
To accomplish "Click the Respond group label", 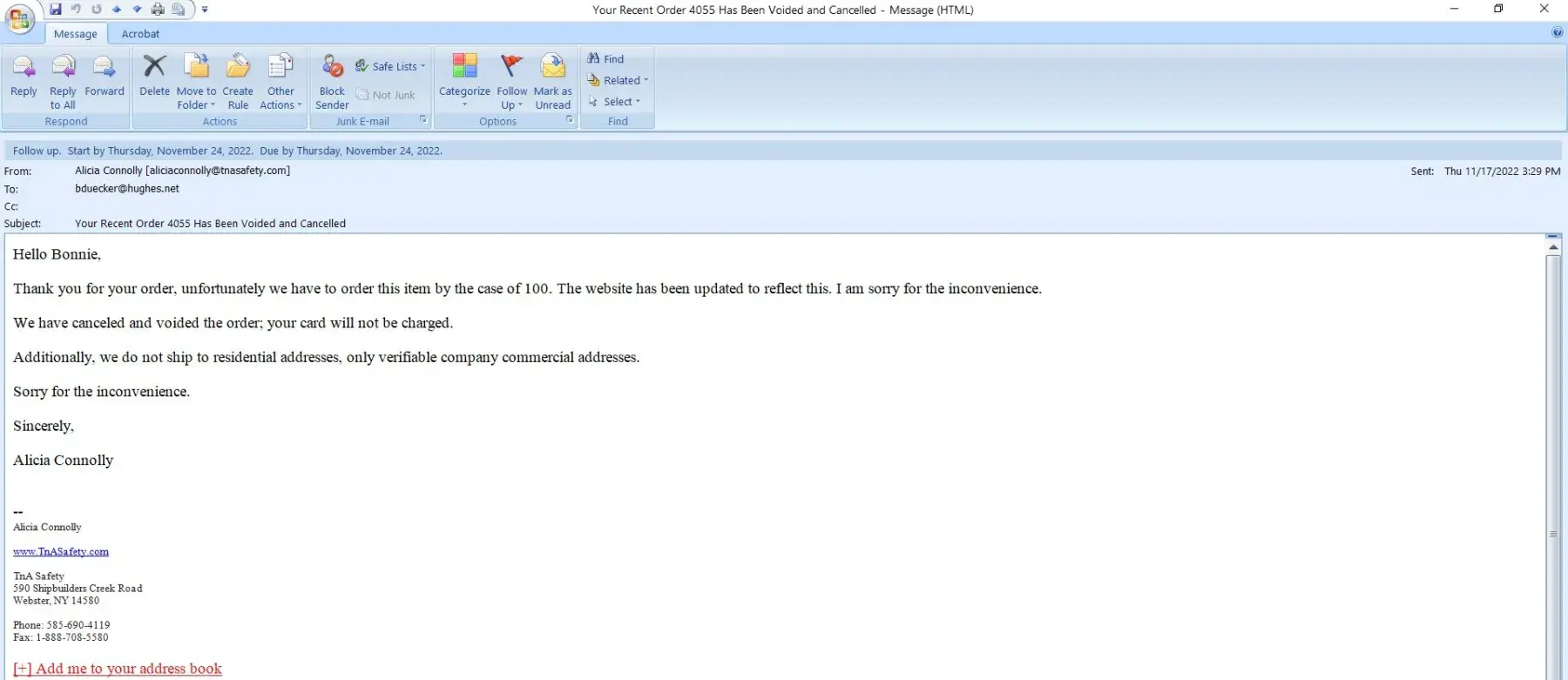I will tap(66, 122).
